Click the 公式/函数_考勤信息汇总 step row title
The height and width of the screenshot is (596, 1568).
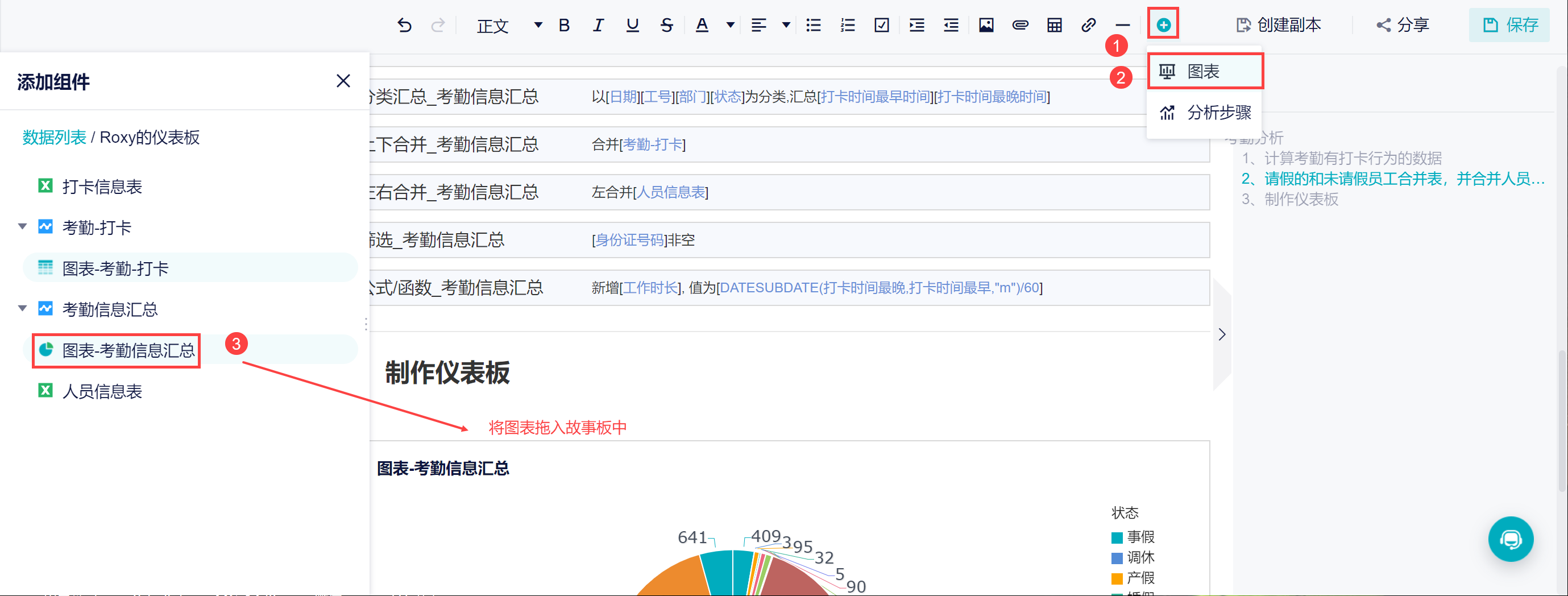tap(456, 287)
